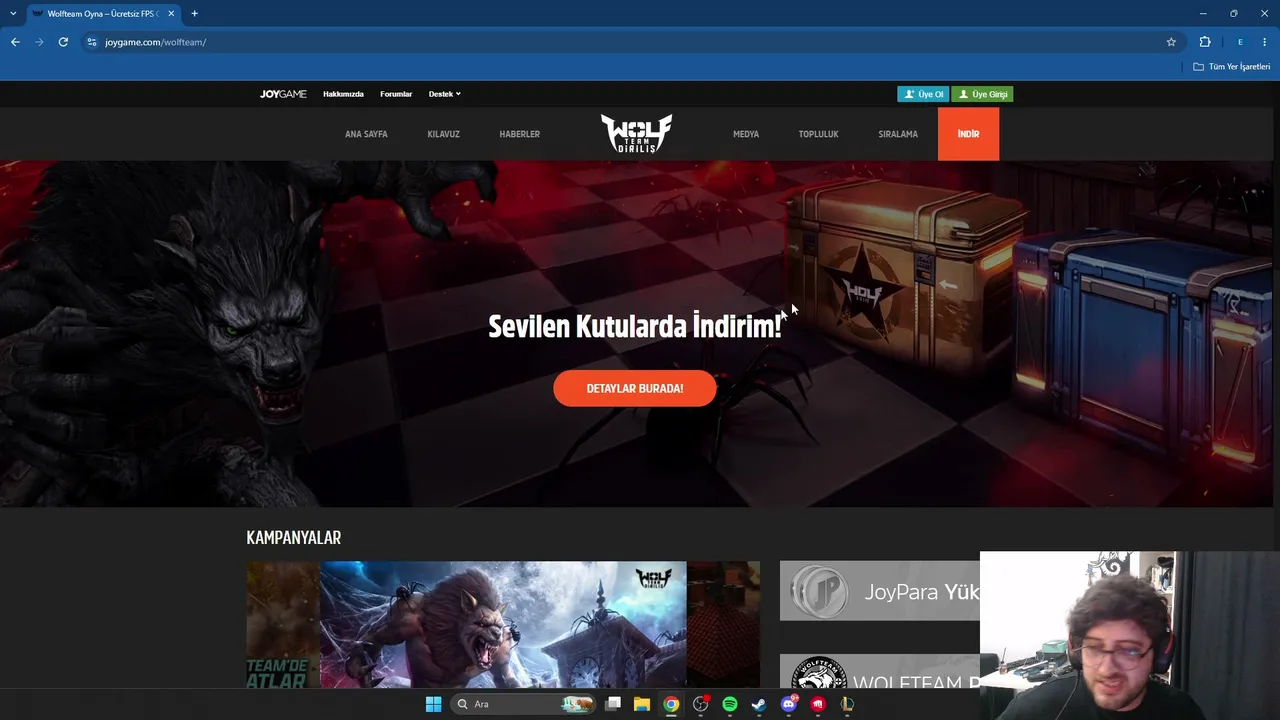Click the JoyGame logo
Viewport: 1280px width, 720px height.
pyautogui.click(x=283, y=94)
